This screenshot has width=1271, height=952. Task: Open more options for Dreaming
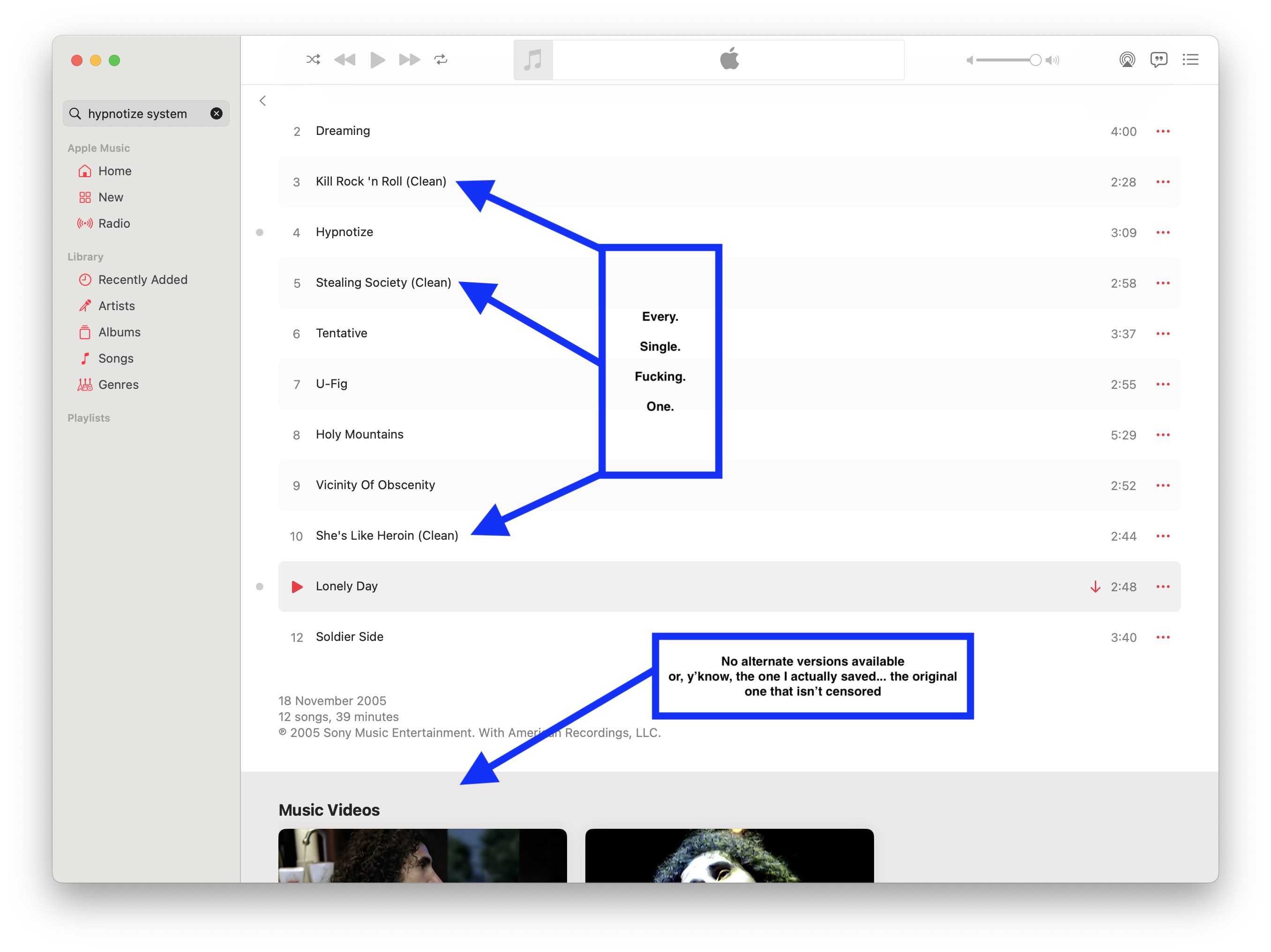[x=1163, y=132]
